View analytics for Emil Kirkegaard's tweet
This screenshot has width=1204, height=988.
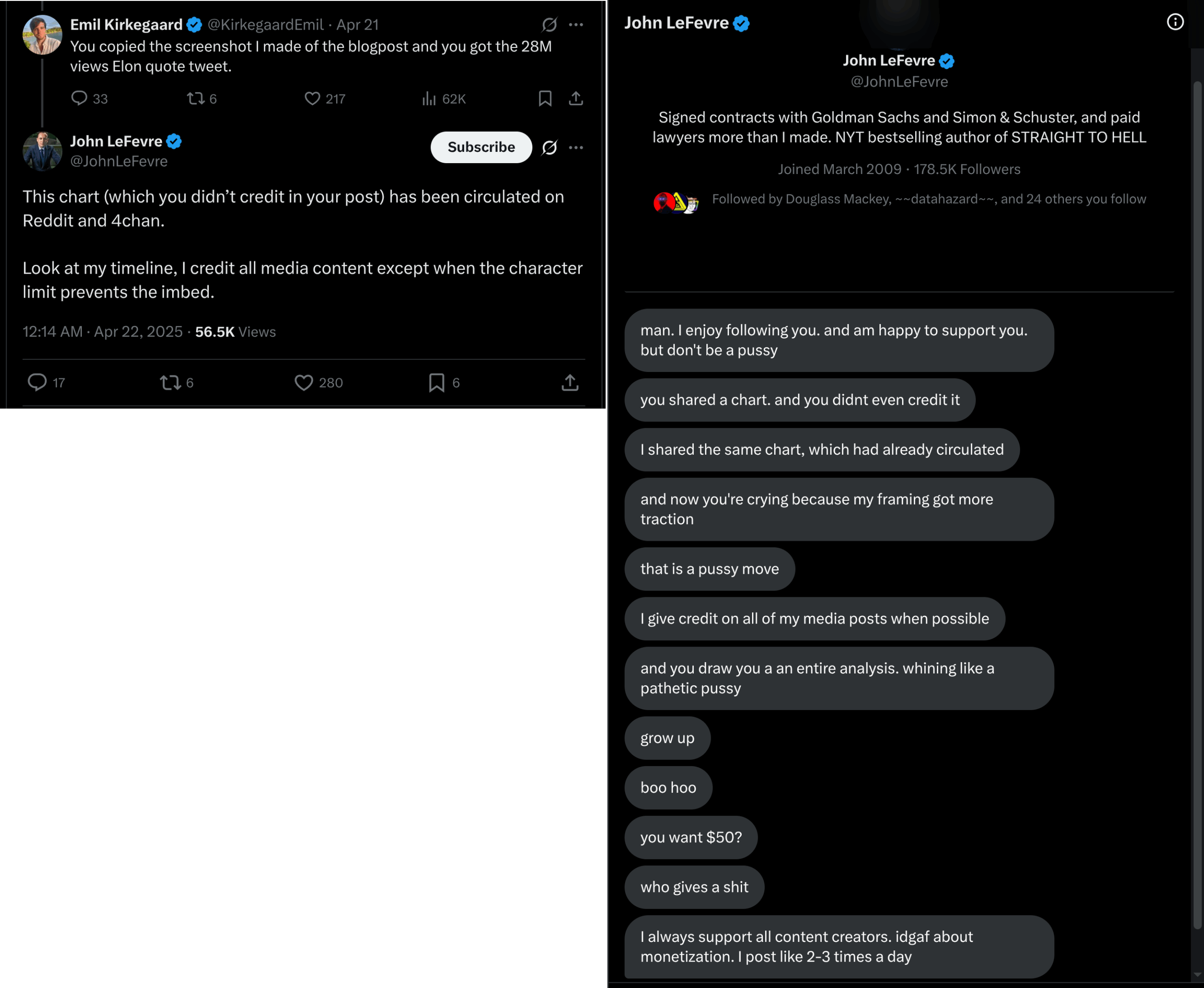[x=428, y=98]
